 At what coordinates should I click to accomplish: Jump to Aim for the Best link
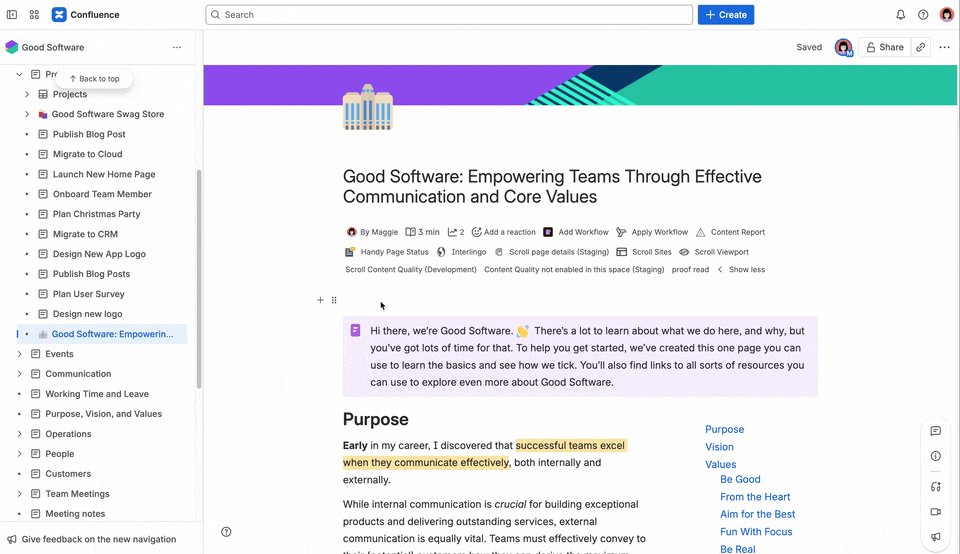757,514
